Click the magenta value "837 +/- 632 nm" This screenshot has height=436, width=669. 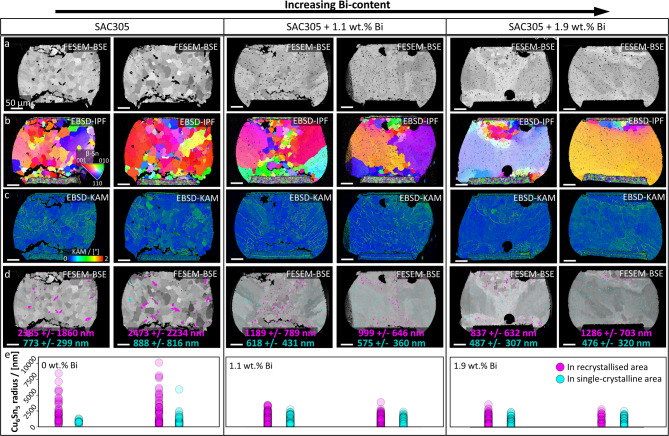[x=503, y=333]
